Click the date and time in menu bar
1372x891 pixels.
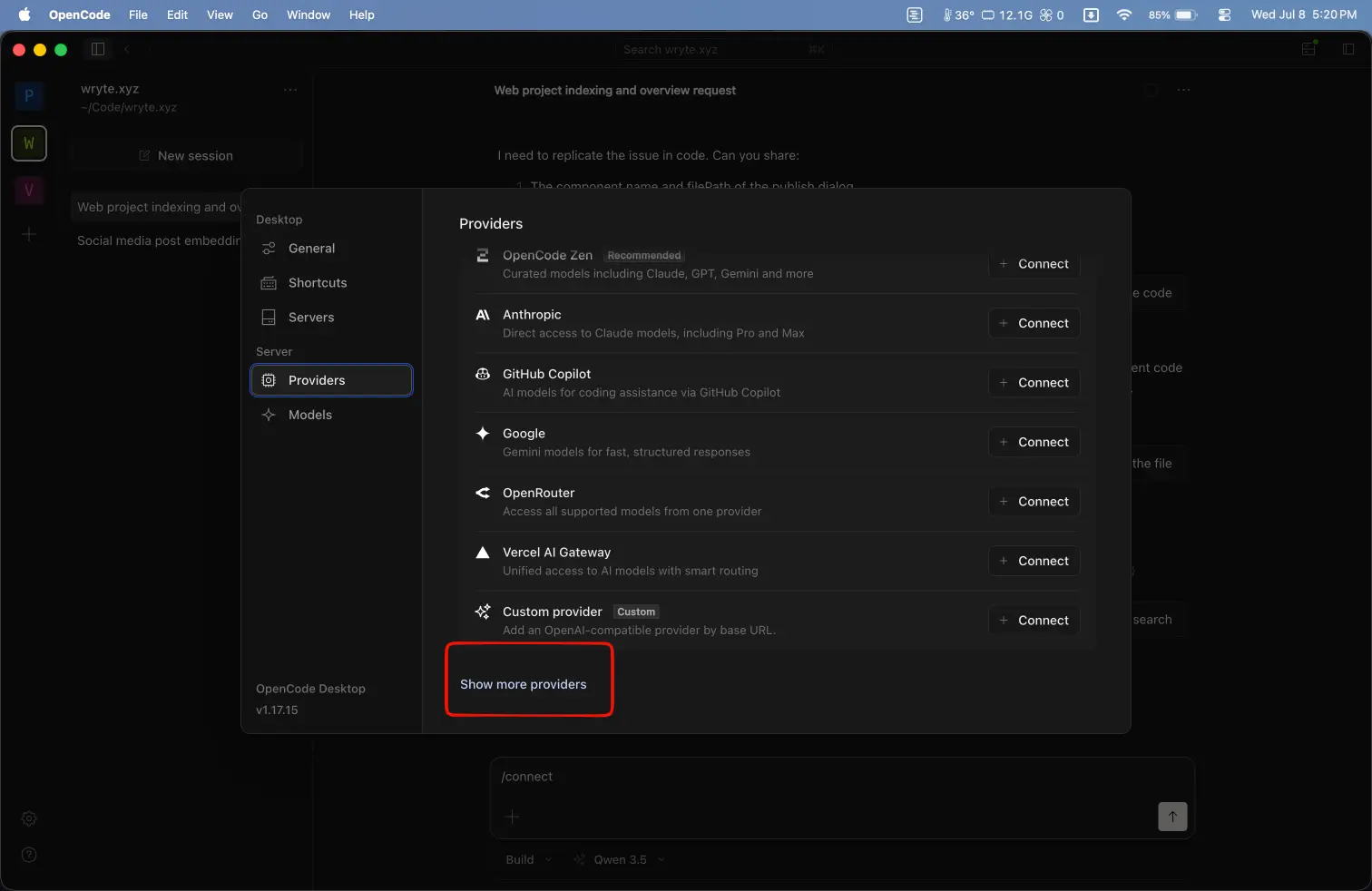click(1304, 15)
